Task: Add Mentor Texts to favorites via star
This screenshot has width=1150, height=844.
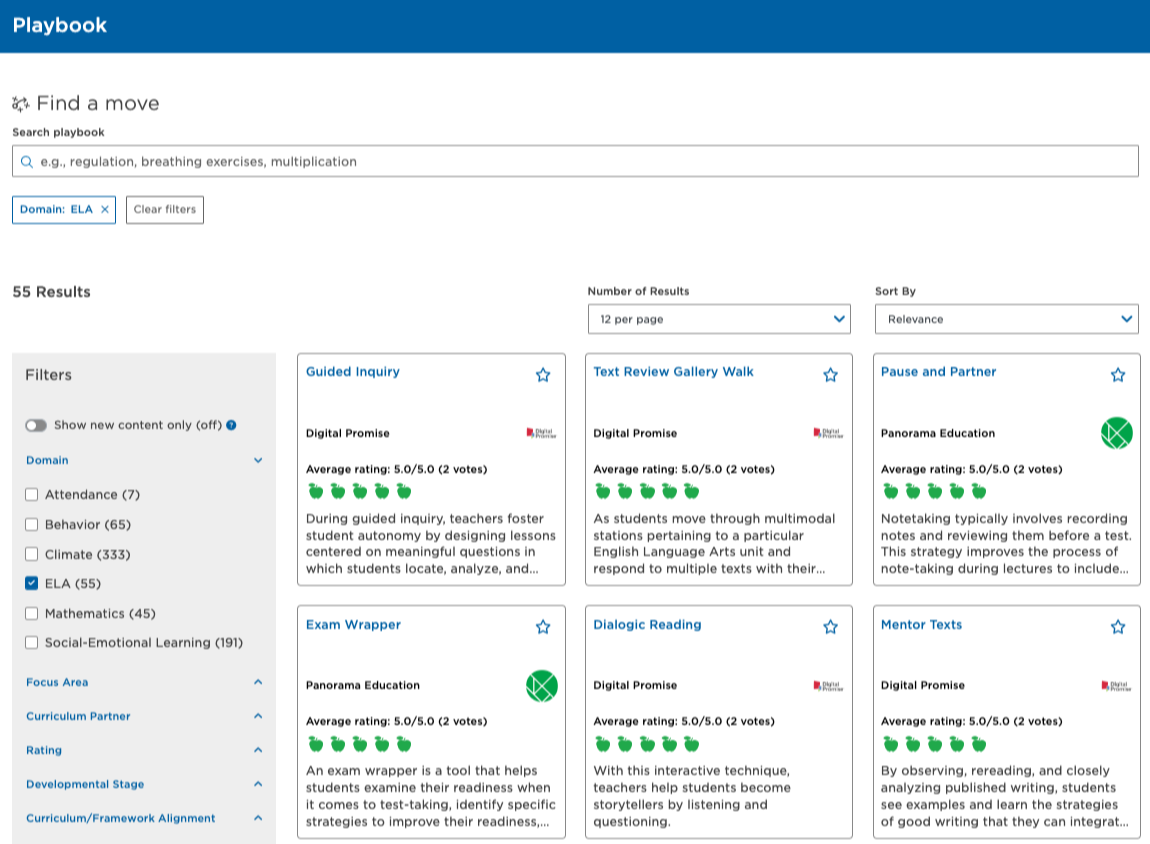Action: pyautogui.click(x=1118, y=627)
